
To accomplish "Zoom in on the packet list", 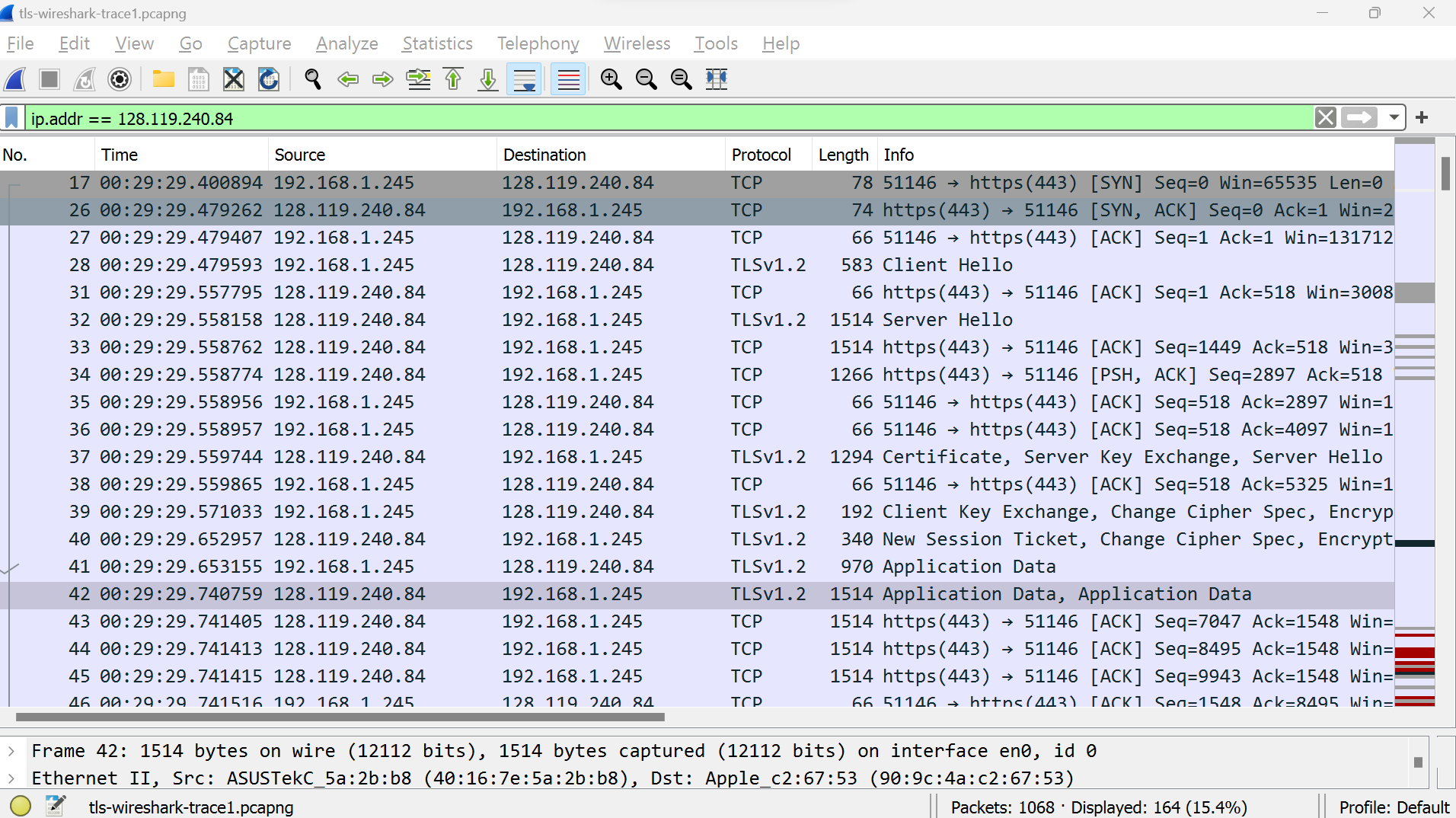I will (x=610, y=79).
